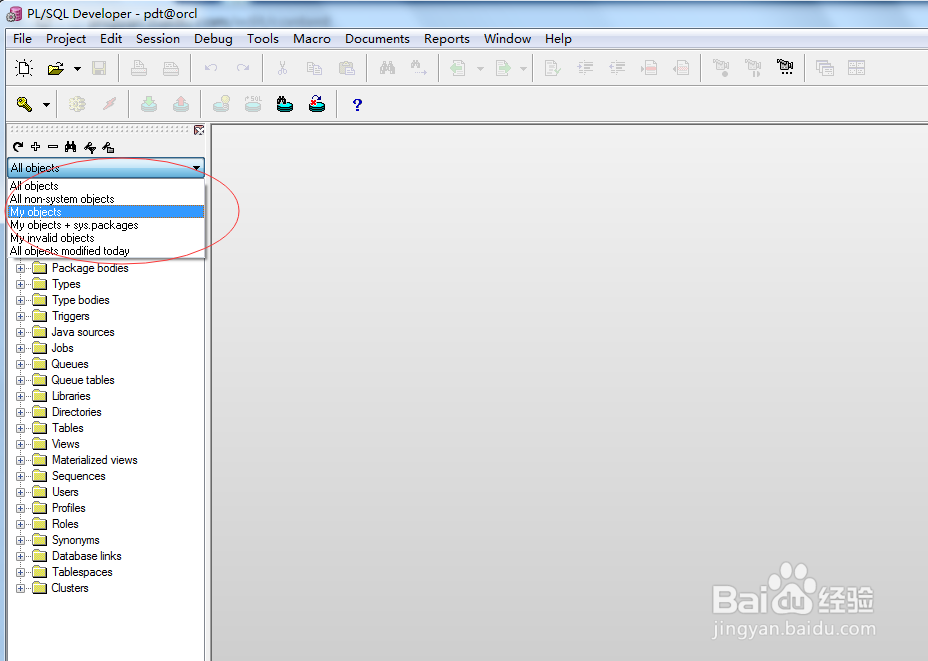Open the Session menu
Viewport: 928px width, 661px height.
[157, 38]
